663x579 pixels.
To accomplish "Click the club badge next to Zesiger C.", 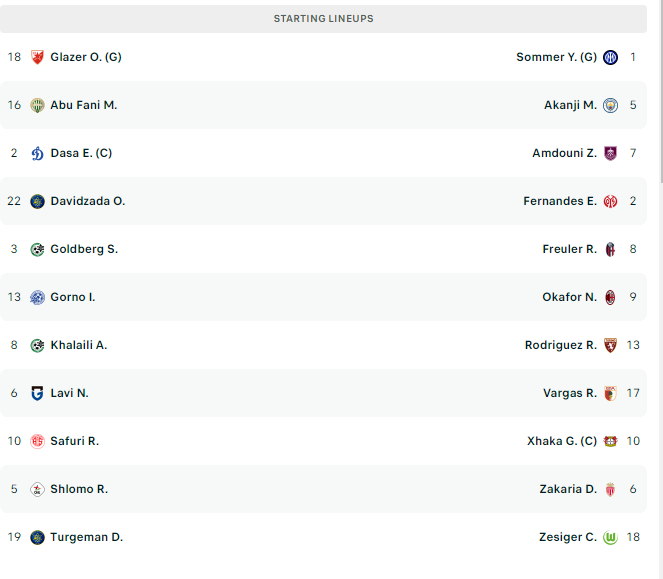I will [610, 537].
